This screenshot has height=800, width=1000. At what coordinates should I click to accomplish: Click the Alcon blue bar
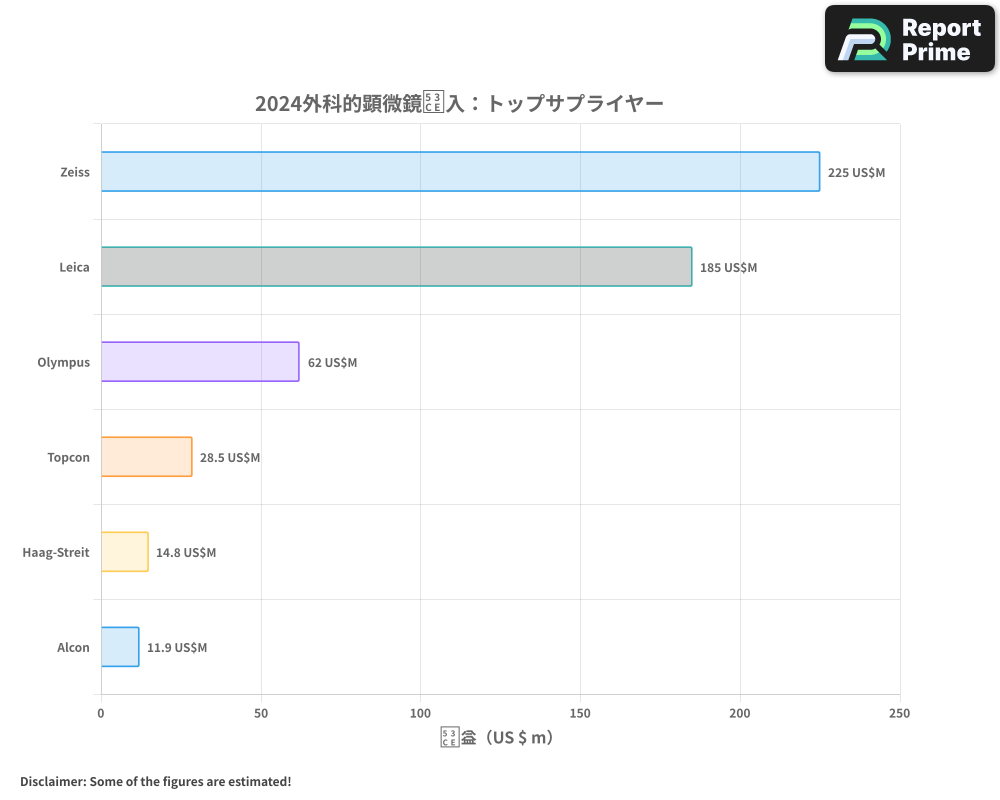(119, 647)
